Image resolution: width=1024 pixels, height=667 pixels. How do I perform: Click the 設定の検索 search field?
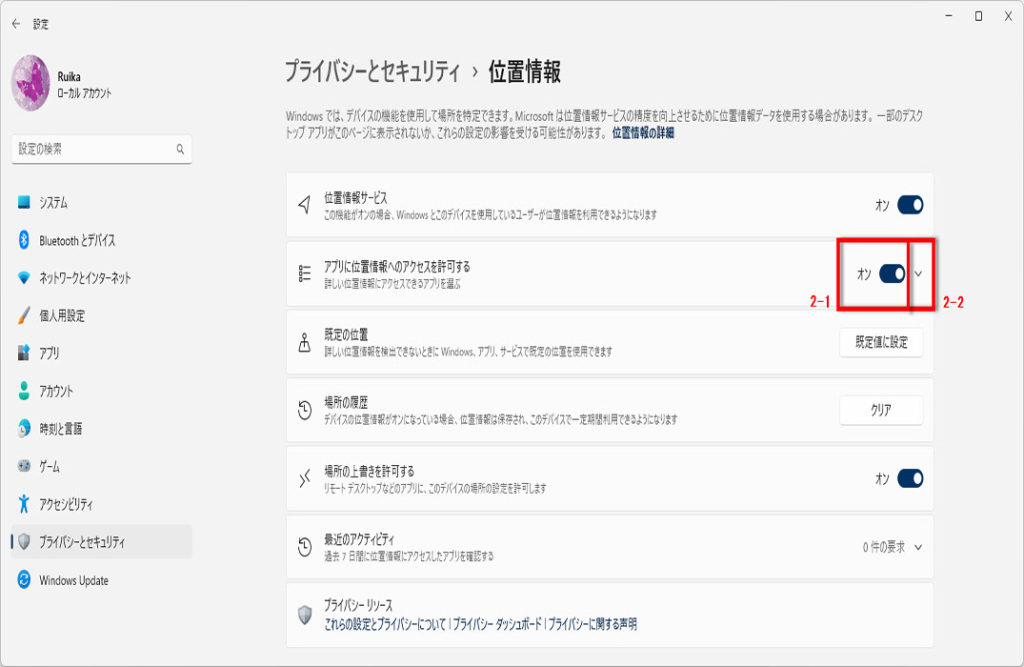pos(95,149)
